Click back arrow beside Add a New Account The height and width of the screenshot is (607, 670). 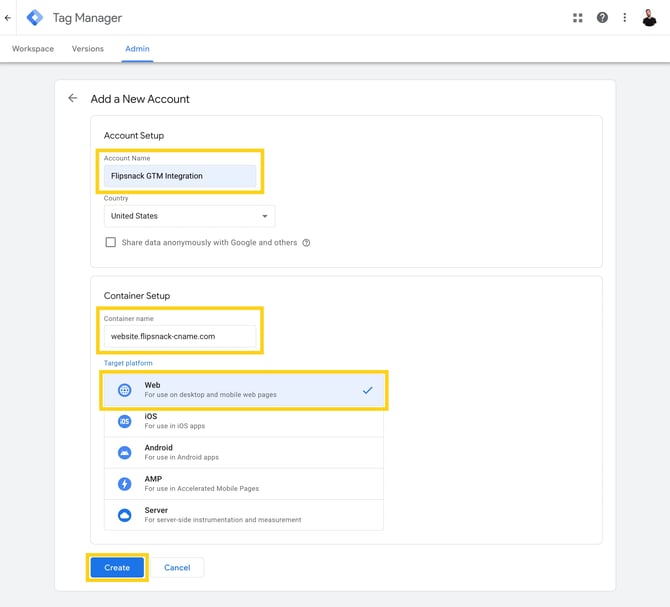pyautogui.click(x=72, y=99)
